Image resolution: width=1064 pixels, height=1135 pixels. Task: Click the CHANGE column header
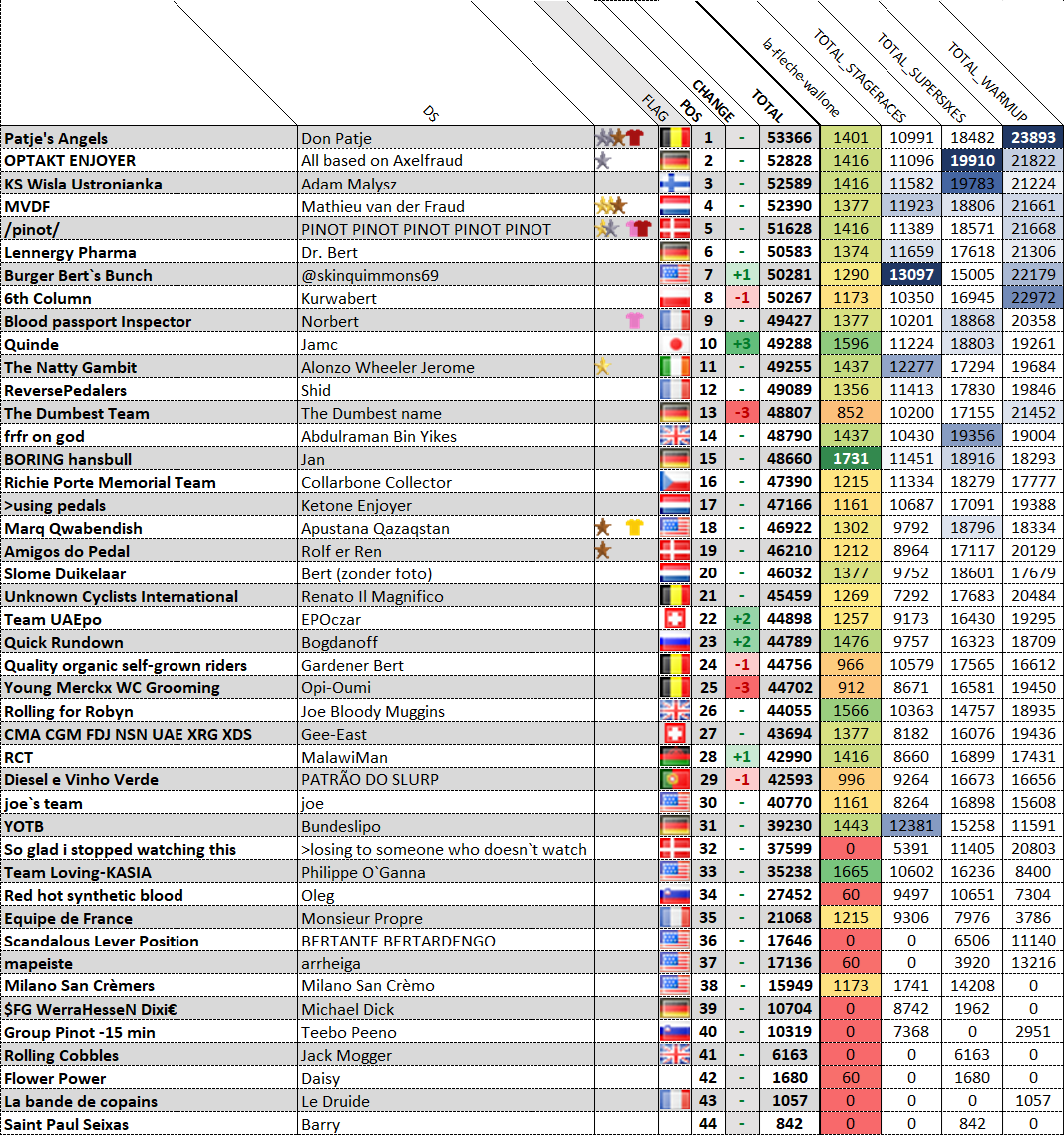[714, 100]
